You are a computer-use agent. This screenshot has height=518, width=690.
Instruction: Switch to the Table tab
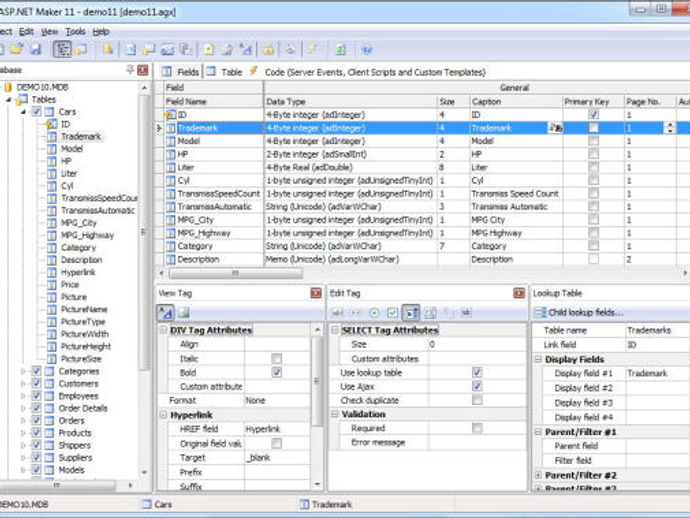tap(225, 72)
